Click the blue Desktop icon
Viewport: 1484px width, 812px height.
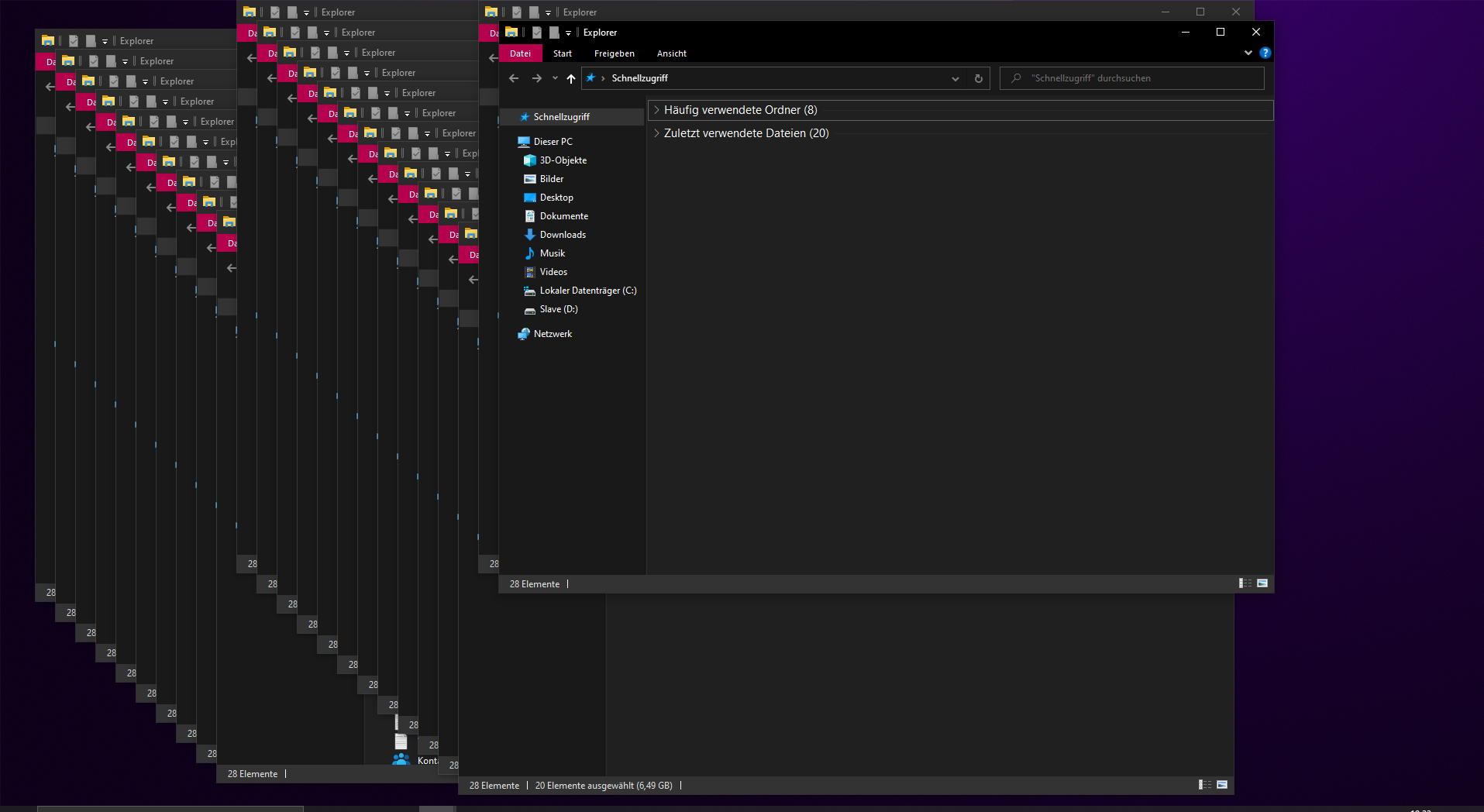530,198
